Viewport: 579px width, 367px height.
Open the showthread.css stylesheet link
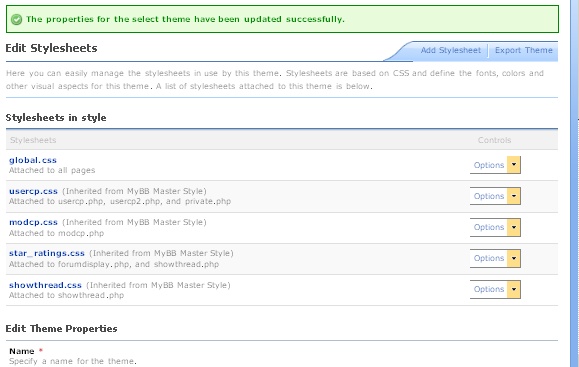[45, 285]
